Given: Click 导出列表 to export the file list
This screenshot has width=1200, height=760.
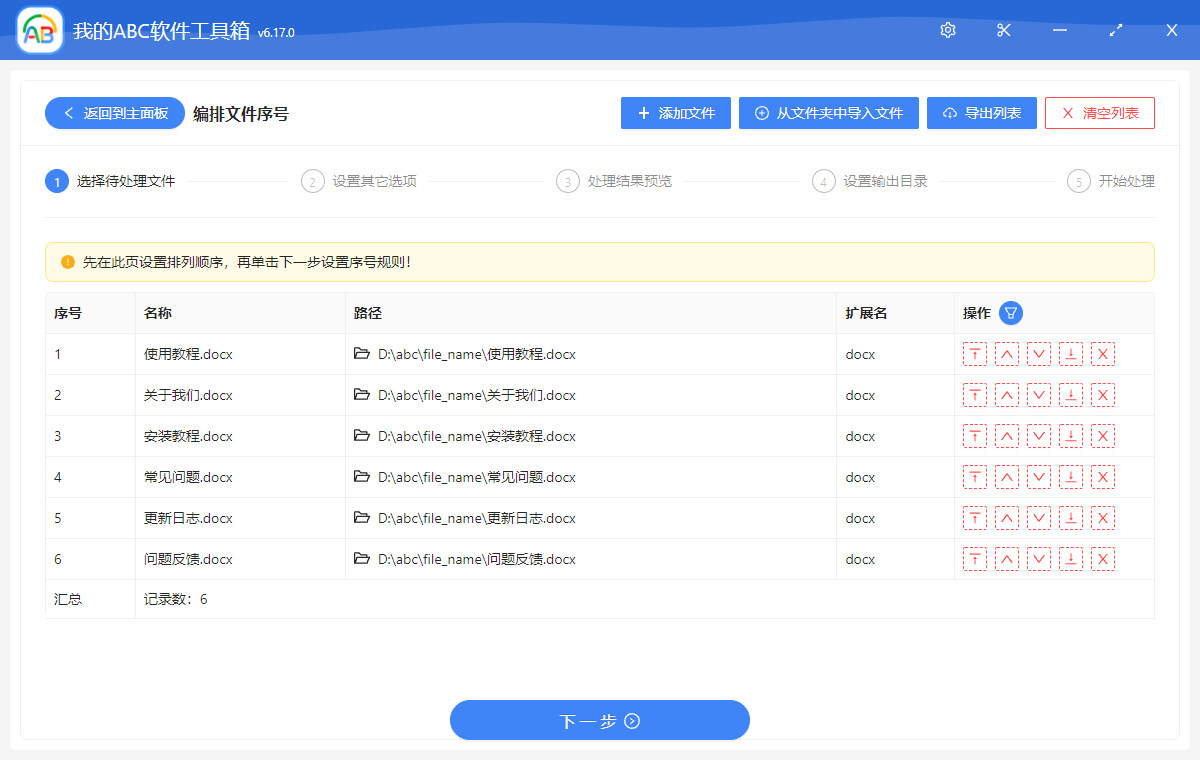Looking at the screenshot, I should click(981, 113).
